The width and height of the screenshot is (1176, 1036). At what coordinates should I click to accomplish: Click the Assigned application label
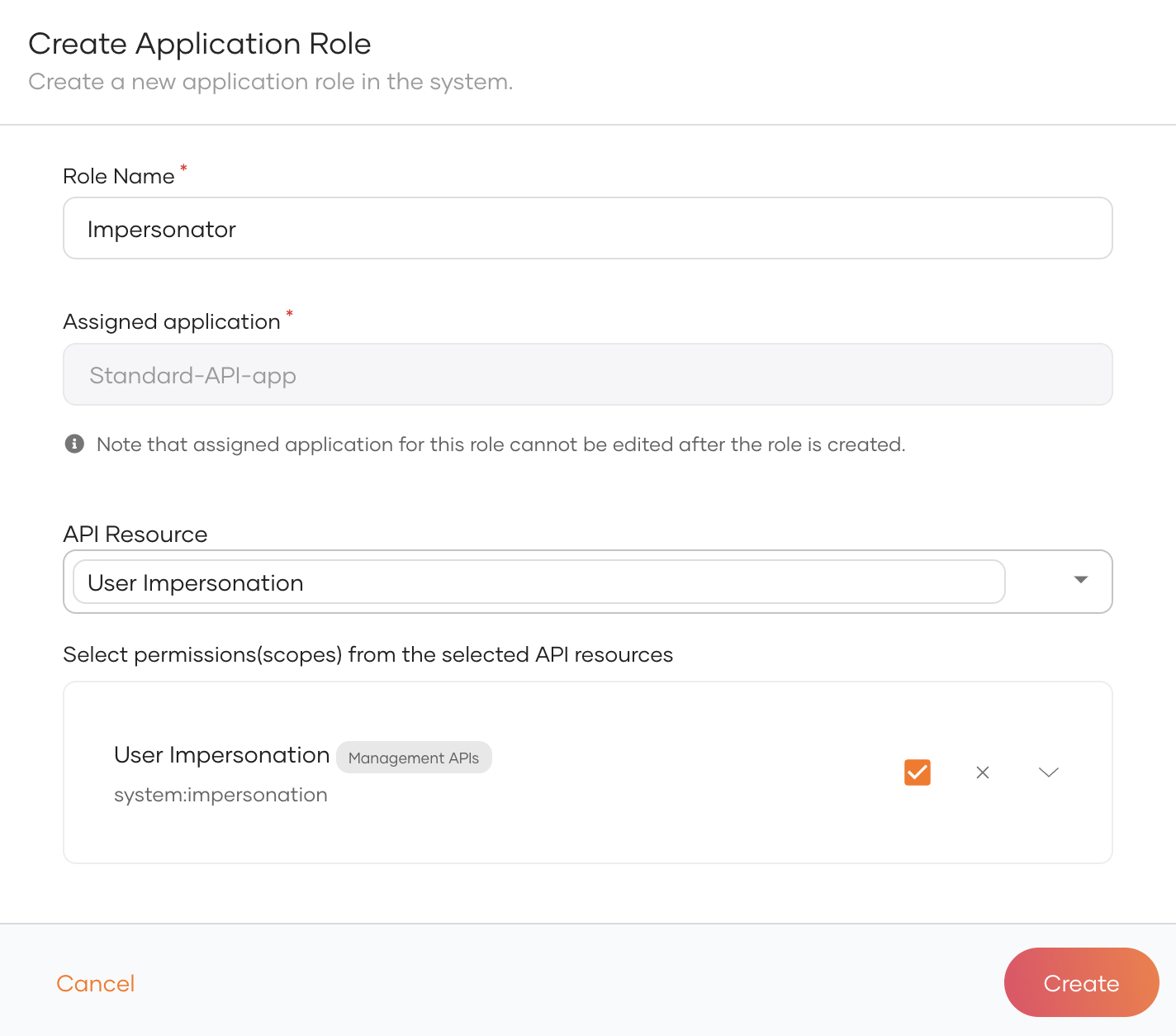pyautogui.click(x=172, y=321)
